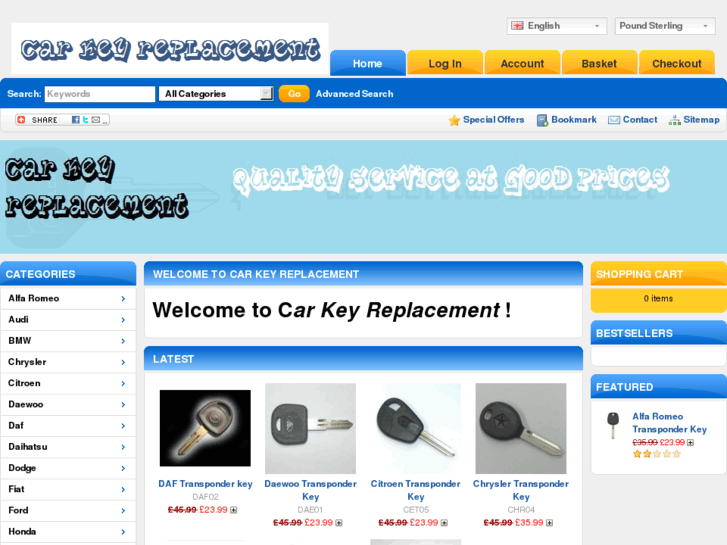This screenshot has height=545, width=727.
Task: Open Chrysler Transponder Key product link
Action: (521, 490)
